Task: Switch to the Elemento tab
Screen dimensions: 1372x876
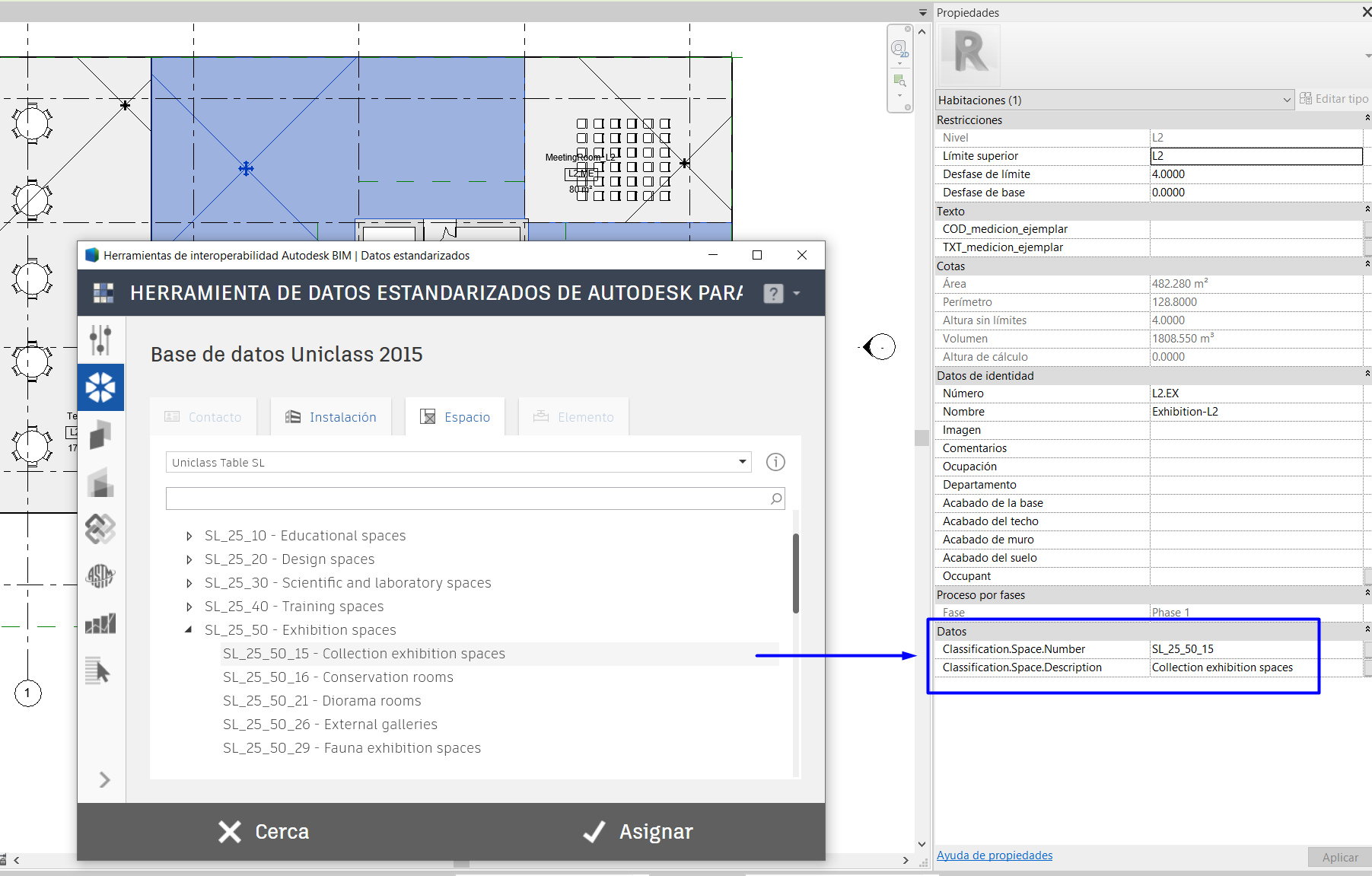Action: point(574,417)
